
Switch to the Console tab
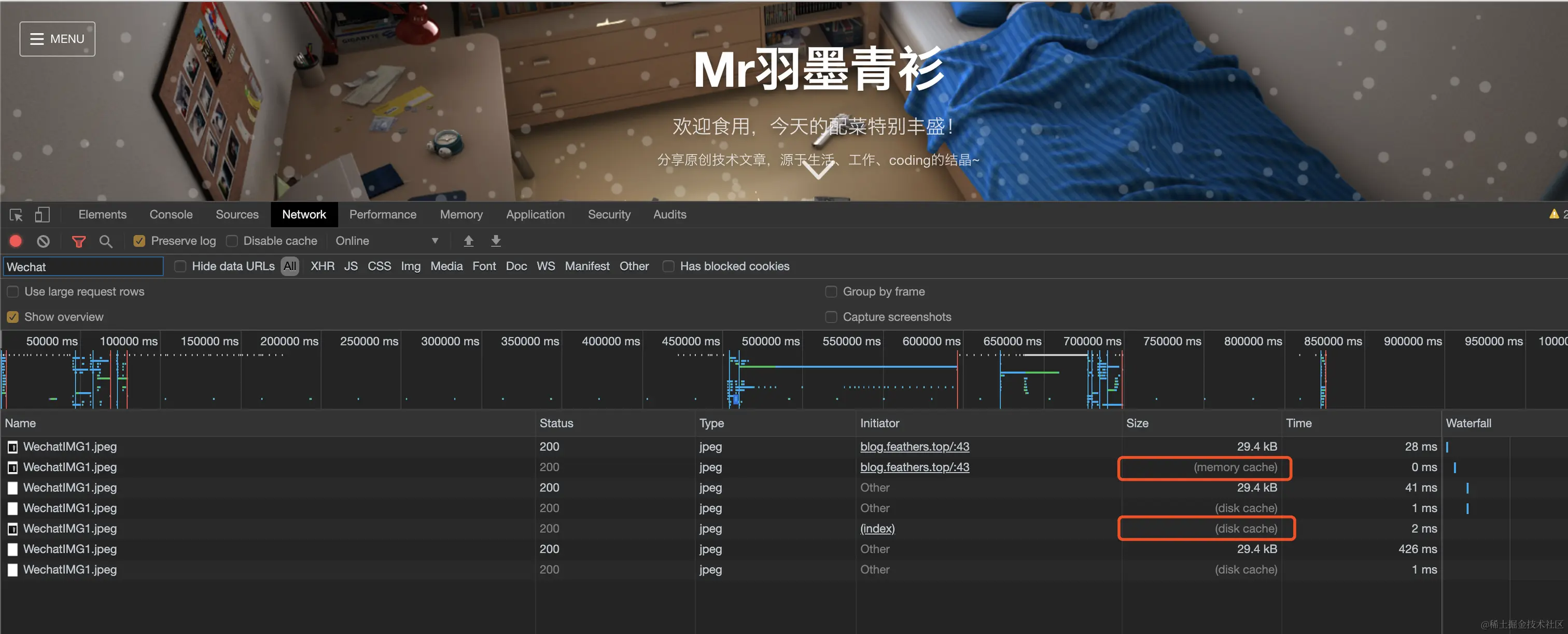tap(171, 214)
